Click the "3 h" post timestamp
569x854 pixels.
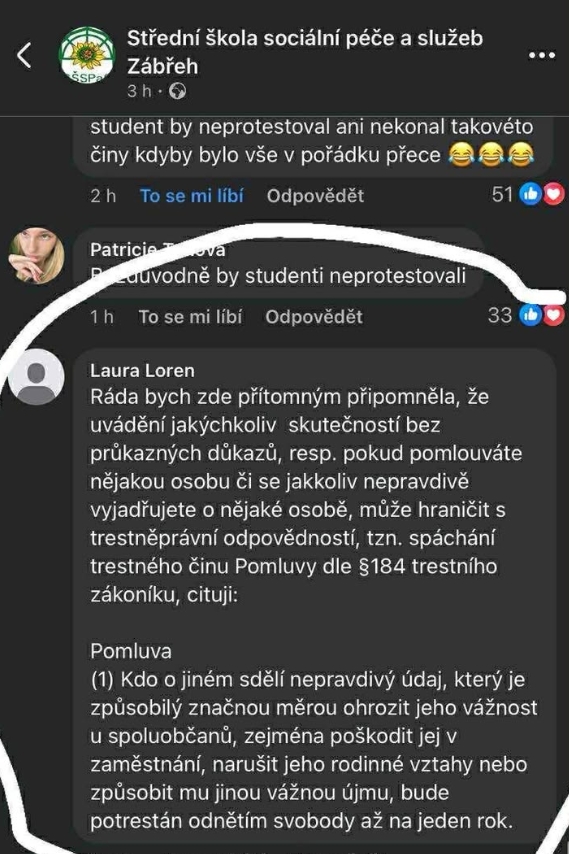[139, 91]
